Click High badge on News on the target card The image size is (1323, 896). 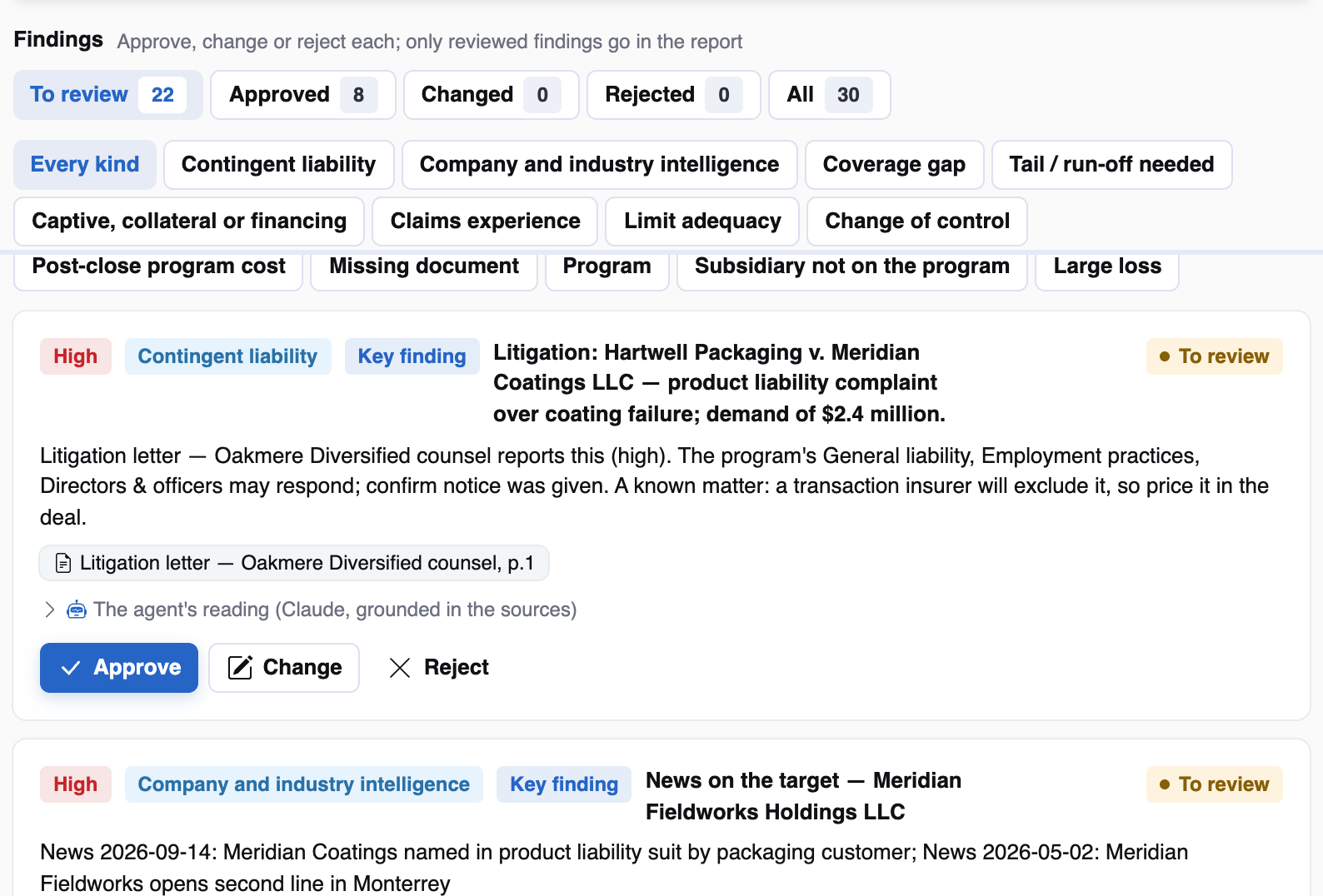pyautogui.click(x=76, y=784)
